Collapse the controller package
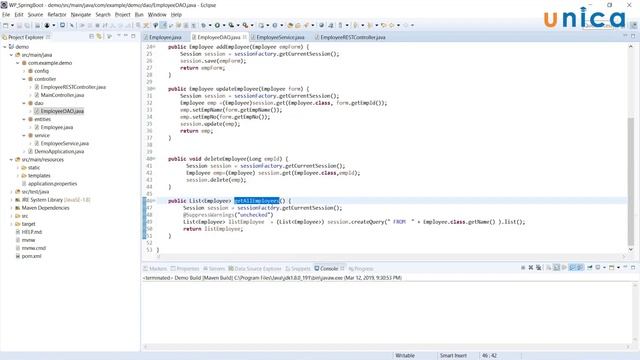 (24, 79)
